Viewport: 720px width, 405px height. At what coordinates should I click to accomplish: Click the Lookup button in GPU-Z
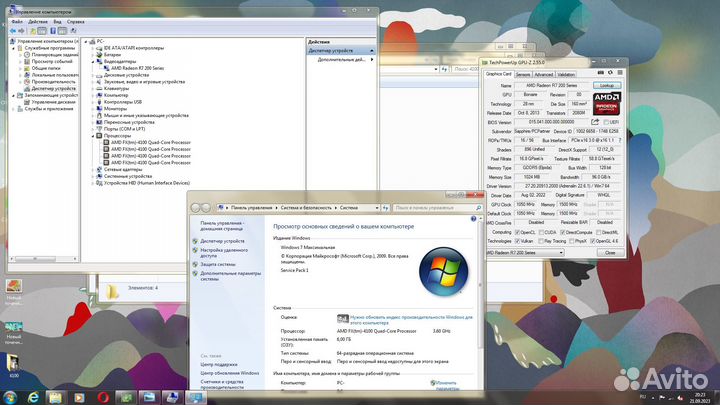607,86
